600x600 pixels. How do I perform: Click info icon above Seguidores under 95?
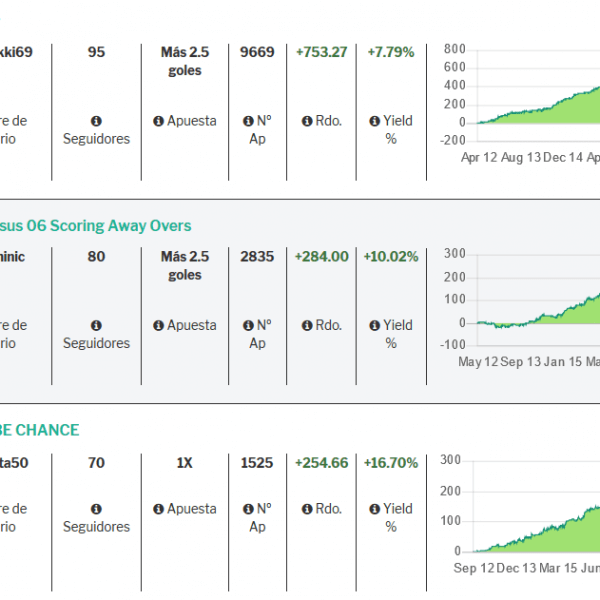[x=96, y=121]
